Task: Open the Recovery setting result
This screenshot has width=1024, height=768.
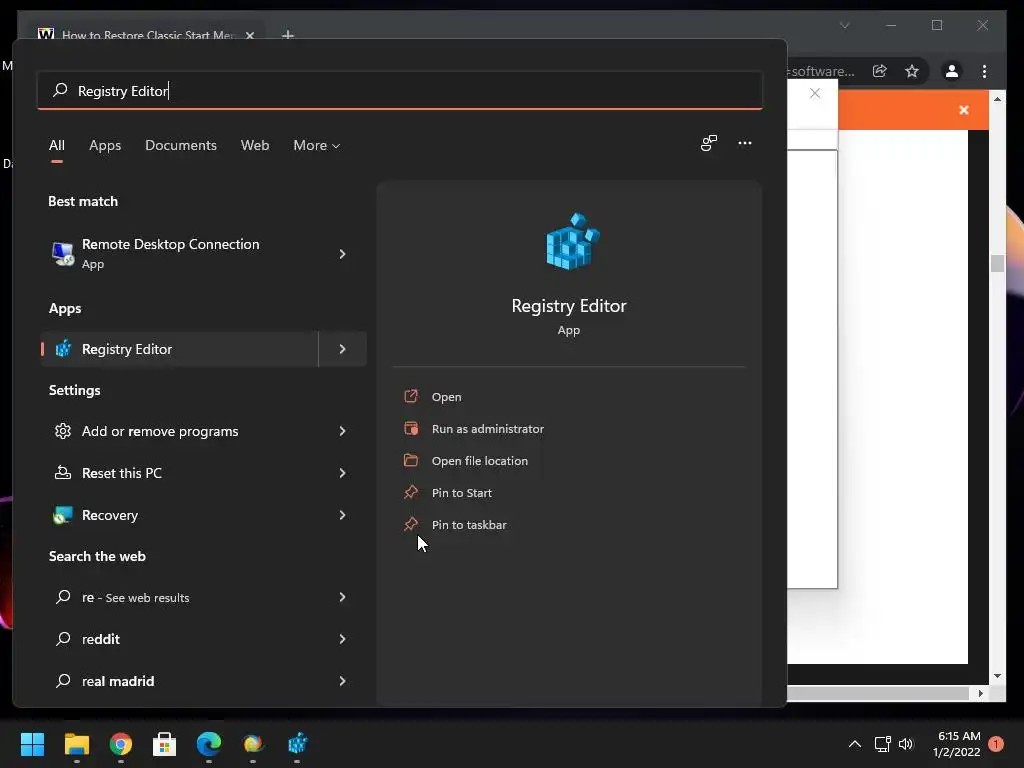Action: point(180,515)
